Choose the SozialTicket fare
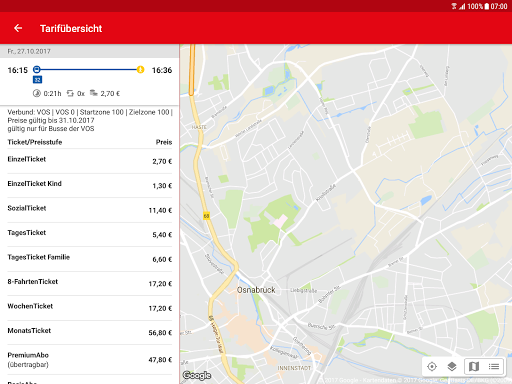Screen dimensions: 512x384 (x=90, y=210)
